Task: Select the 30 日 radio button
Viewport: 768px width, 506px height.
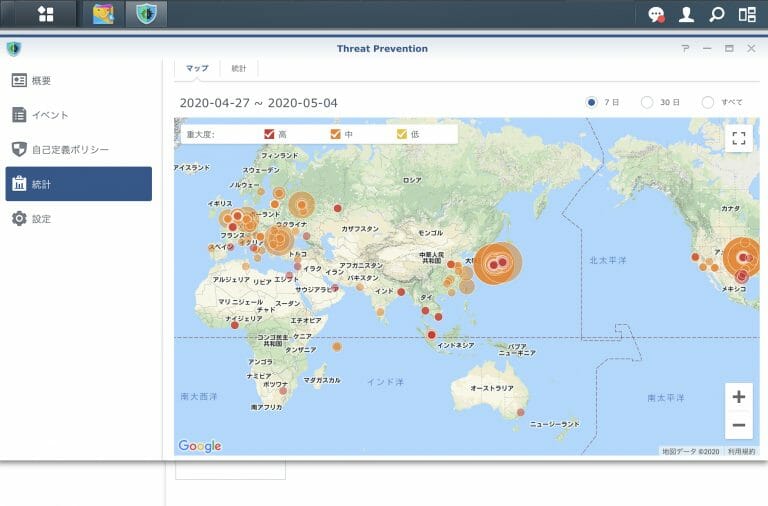Action: 647,102
